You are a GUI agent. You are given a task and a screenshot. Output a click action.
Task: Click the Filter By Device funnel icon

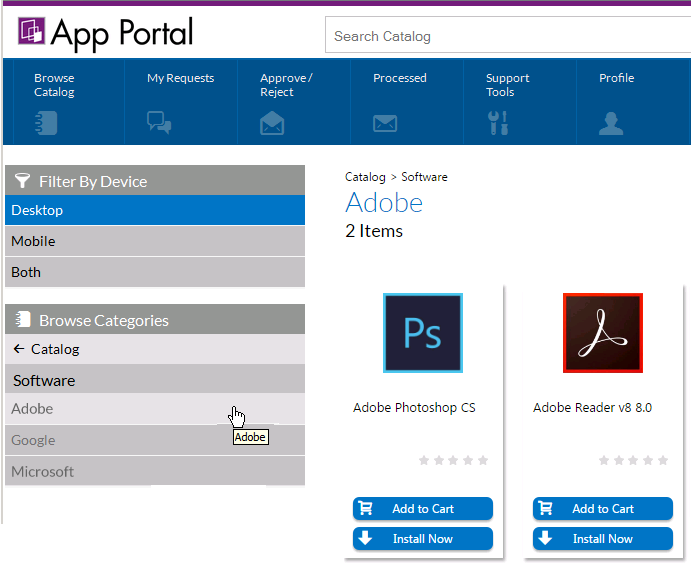(22, 181)
